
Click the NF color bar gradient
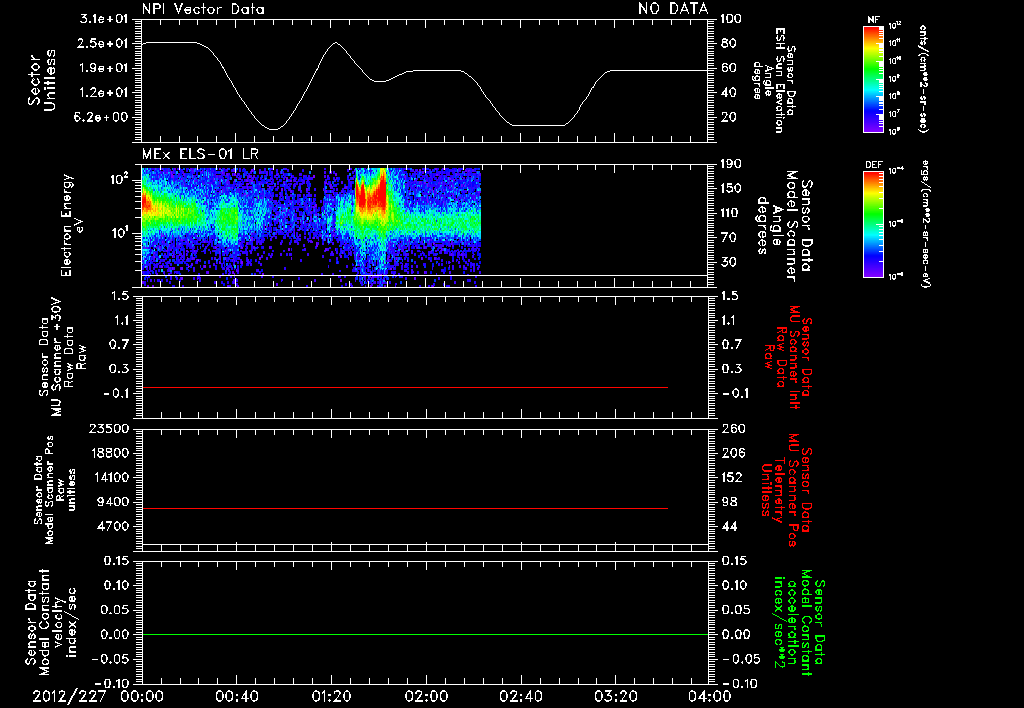click(873, 79)
